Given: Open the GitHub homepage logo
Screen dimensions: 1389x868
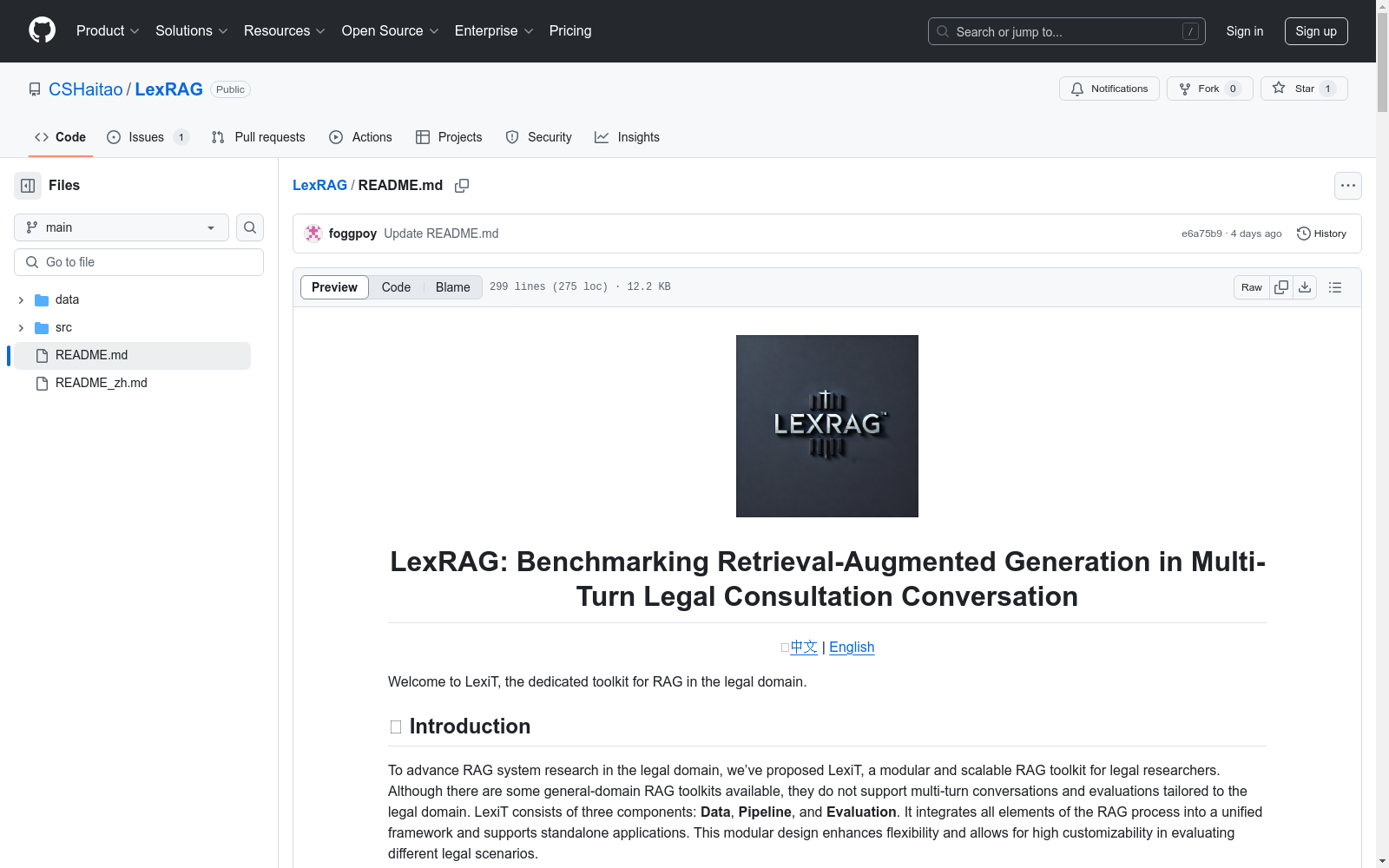Looking at the screenshot, I should coord(42,30).
